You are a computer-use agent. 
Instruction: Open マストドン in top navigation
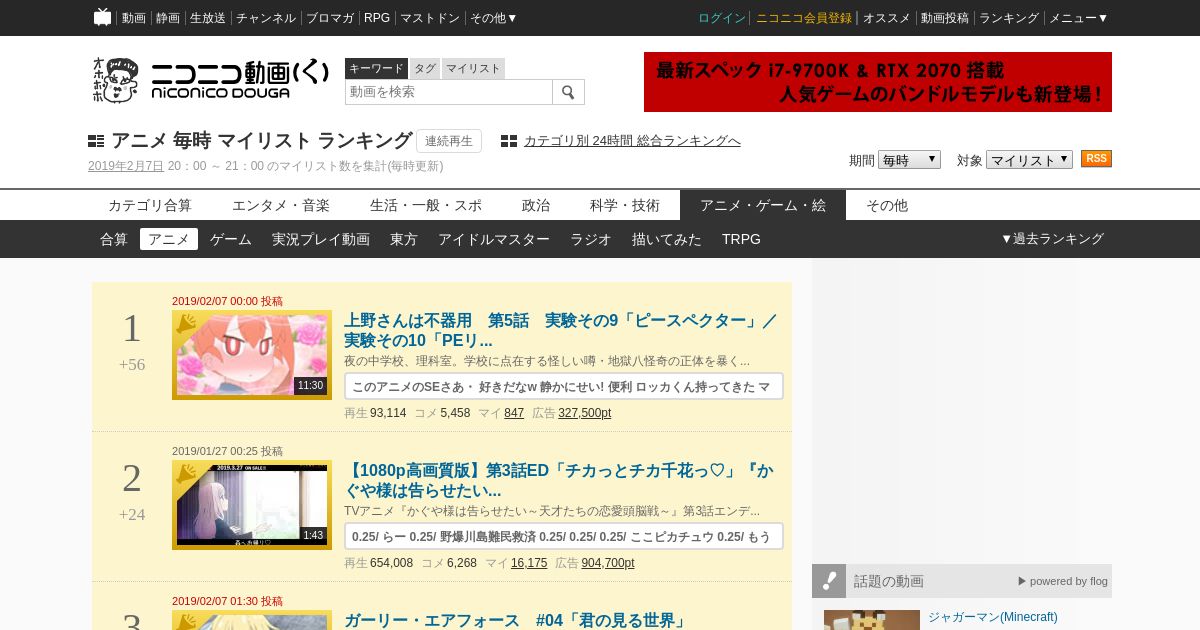(430, 18)
